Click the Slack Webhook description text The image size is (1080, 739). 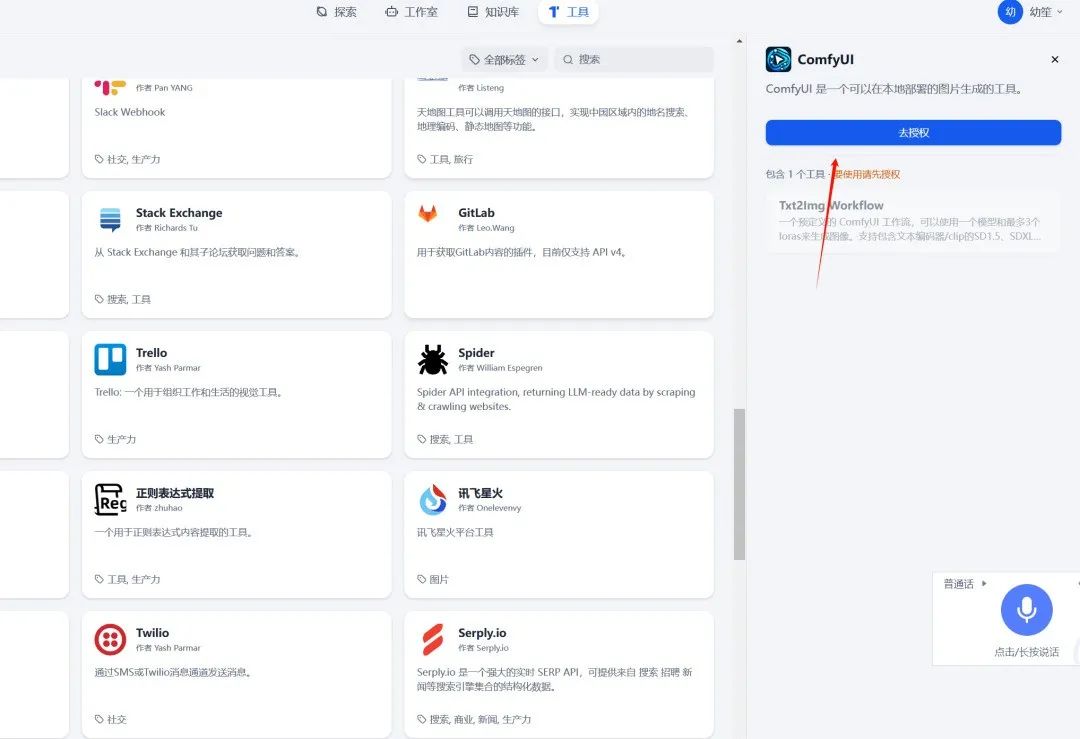coord(129,112)
